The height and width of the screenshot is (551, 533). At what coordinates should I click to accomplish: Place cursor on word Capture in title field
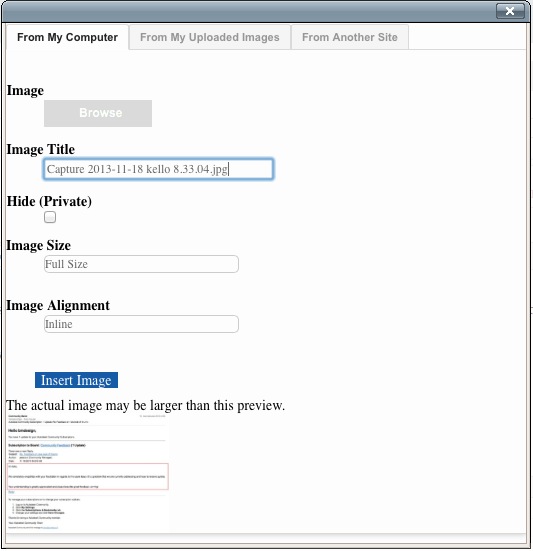point(66,169)
